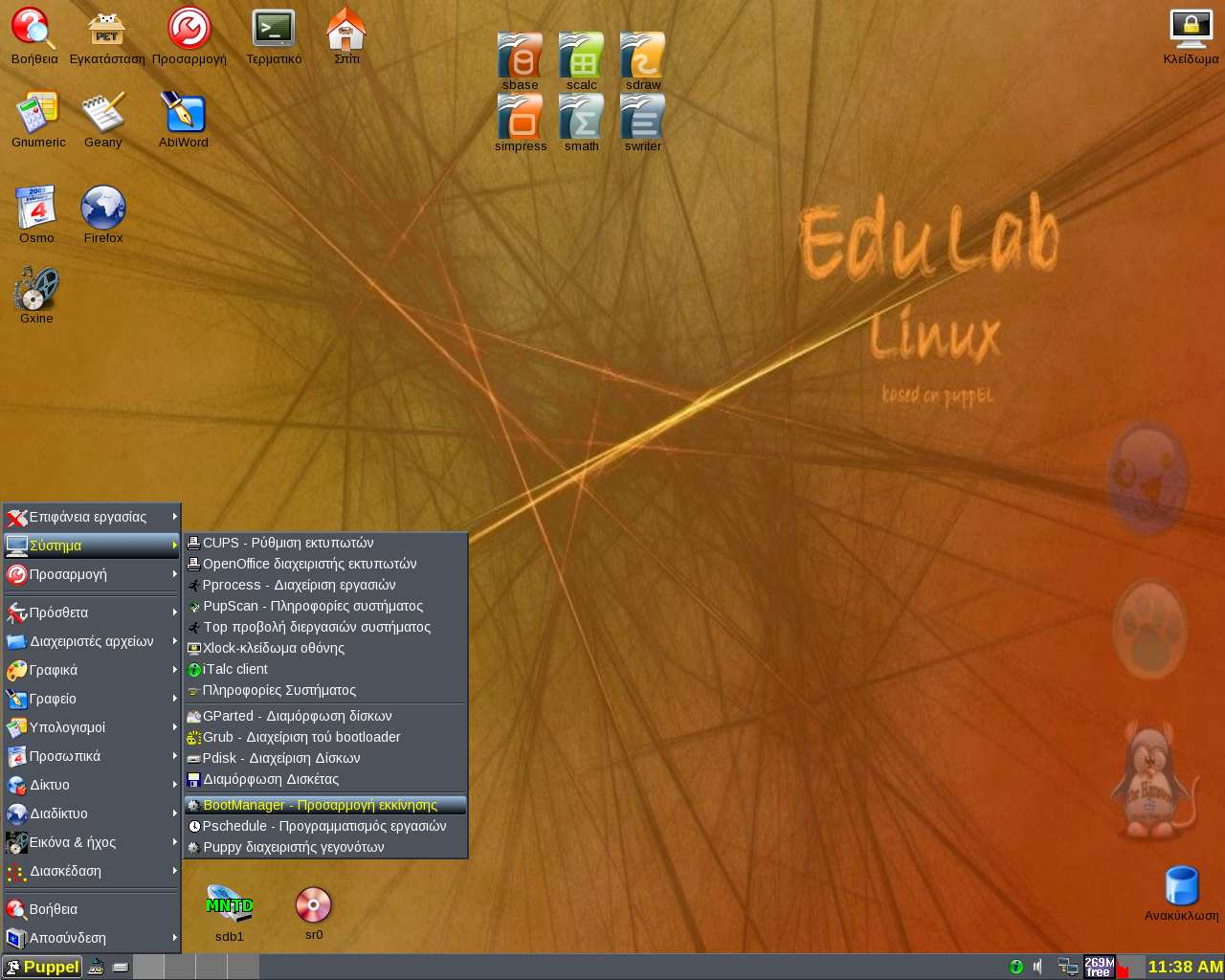Click the show desktop taskbar icon
Image resolution: width=1225 pixels, height=980 pixels.
click(96, 967)
